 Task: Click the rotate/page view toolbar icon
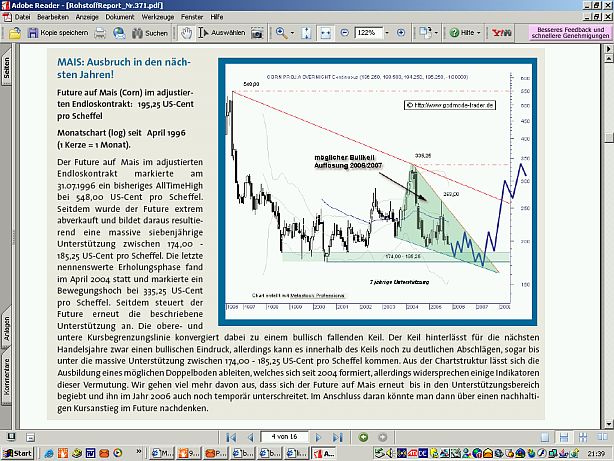click(x=425, y=33)
